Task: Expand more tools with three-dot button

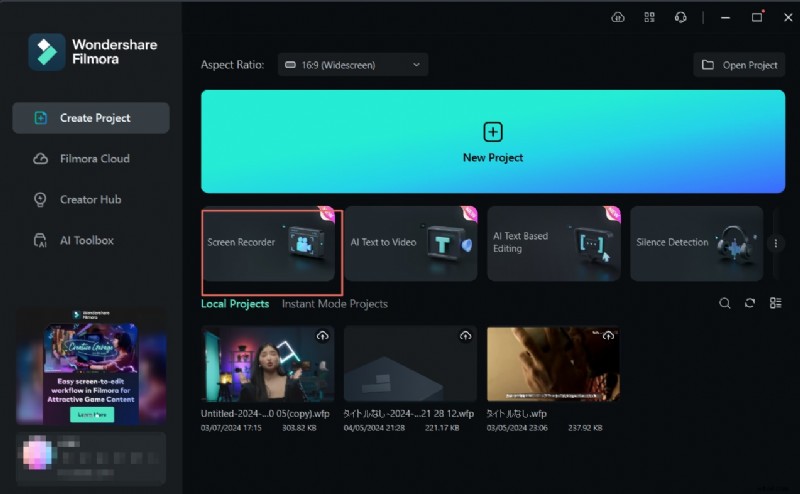Action: 777,243
